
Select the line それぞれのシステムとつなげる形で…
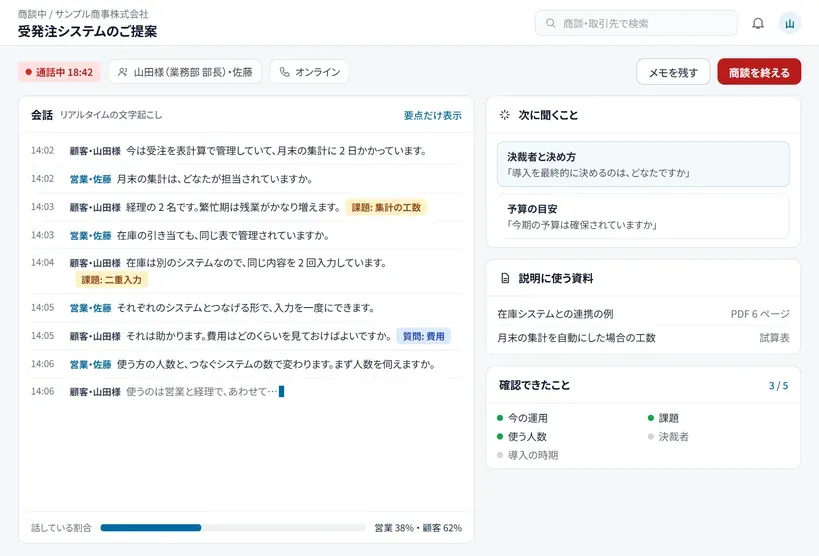(247, 308)
